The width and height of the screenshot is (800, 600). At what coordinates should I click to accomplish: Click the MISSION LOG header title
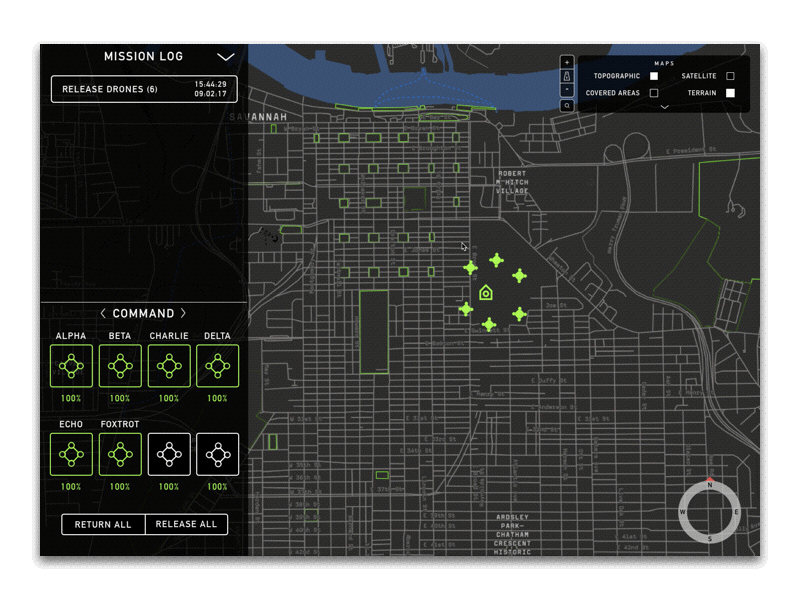coord(143,57)
